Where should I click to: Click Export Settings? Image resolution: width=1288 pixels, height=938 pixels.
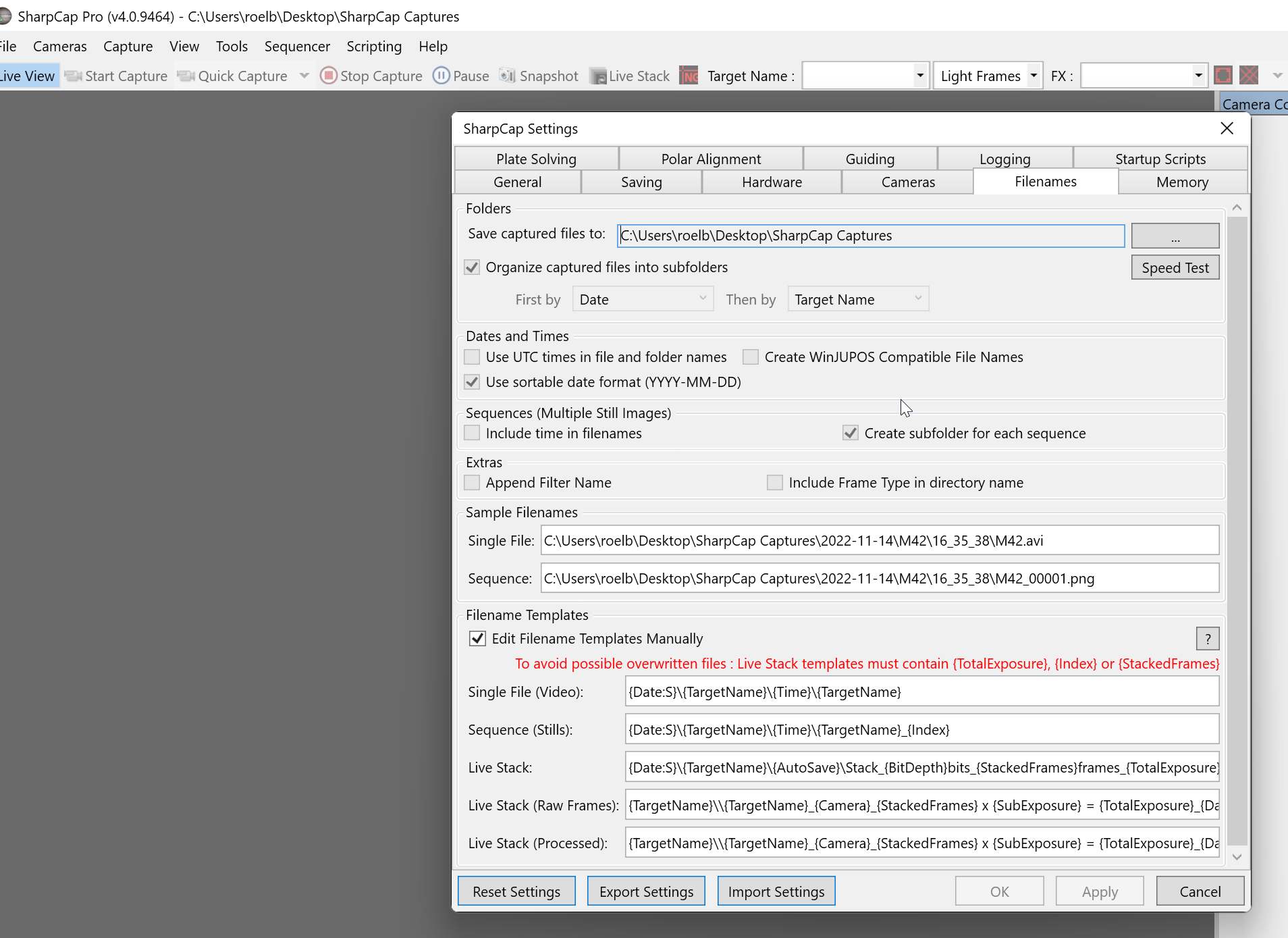tap(646, 891)
